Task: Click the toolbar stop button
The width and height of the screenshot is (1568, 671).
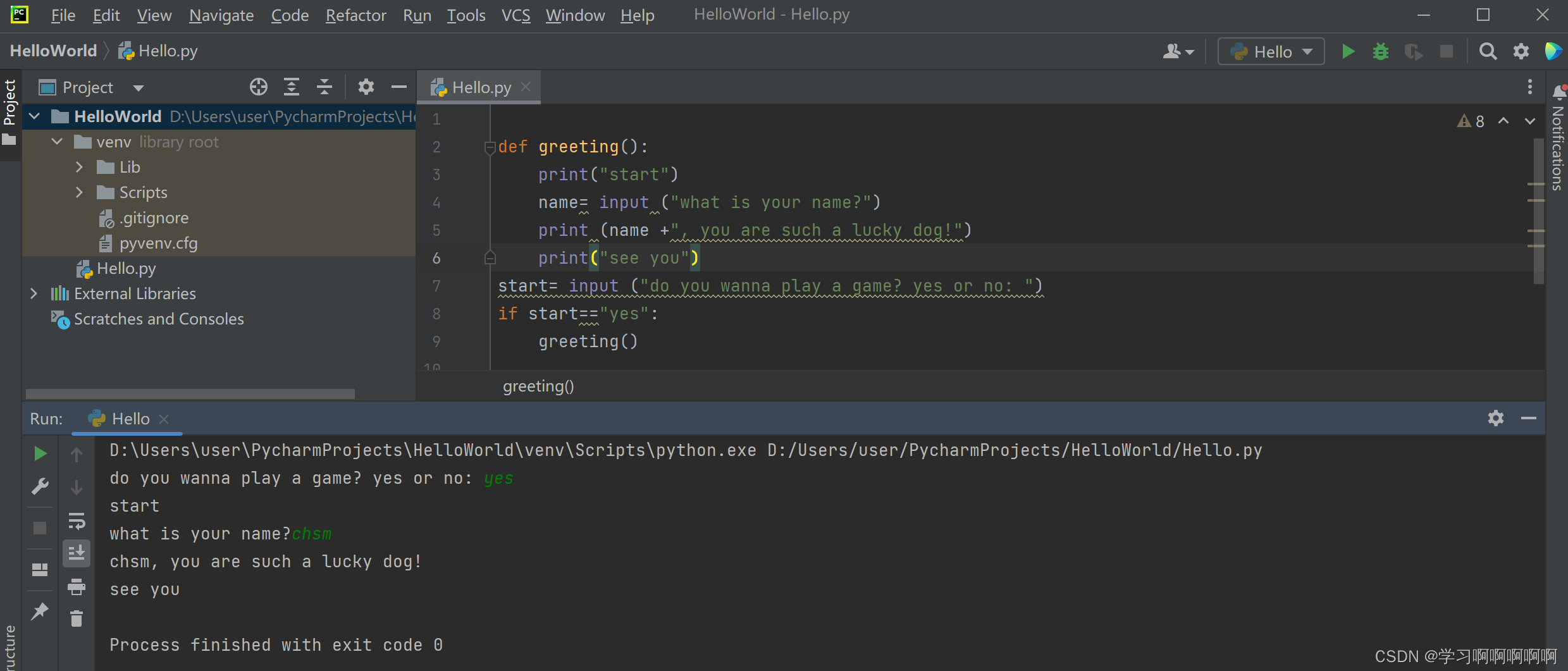Action: point(1447,51)
